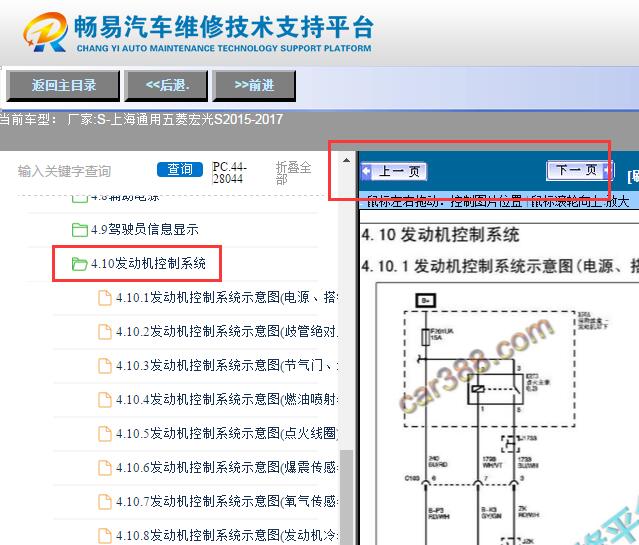Viewport: 639px width, 545px height.
Task: Click the file icon beside 4.10.2
Action: click(105, 332)
